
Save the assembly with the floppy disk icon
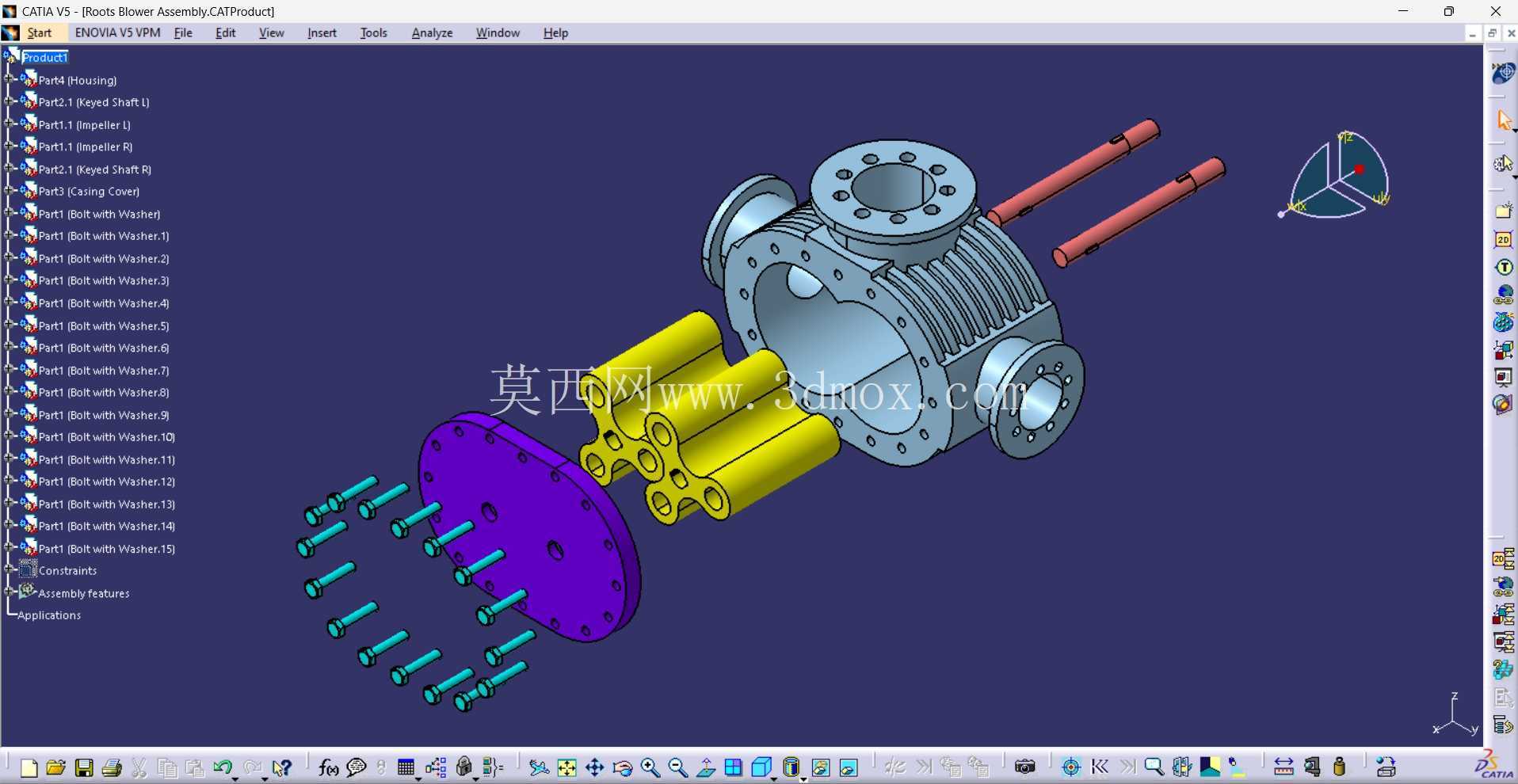(84, 767)
